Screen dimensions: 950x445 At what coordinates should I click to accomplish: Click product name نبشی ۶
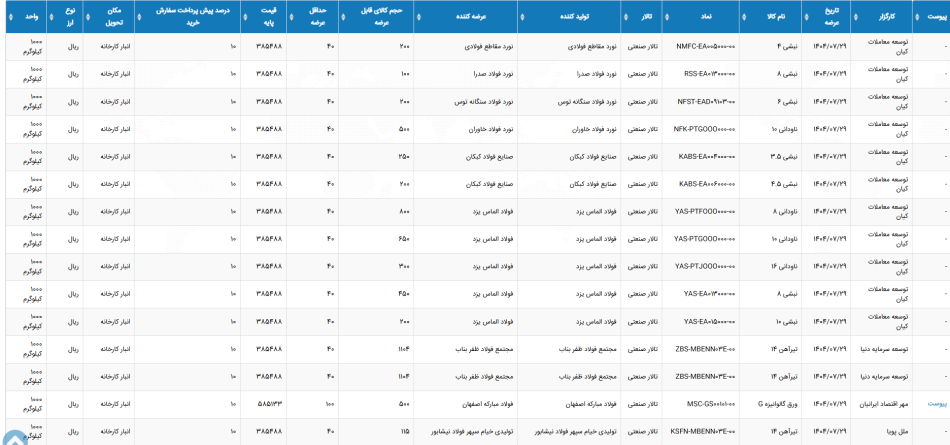[790, 102]
